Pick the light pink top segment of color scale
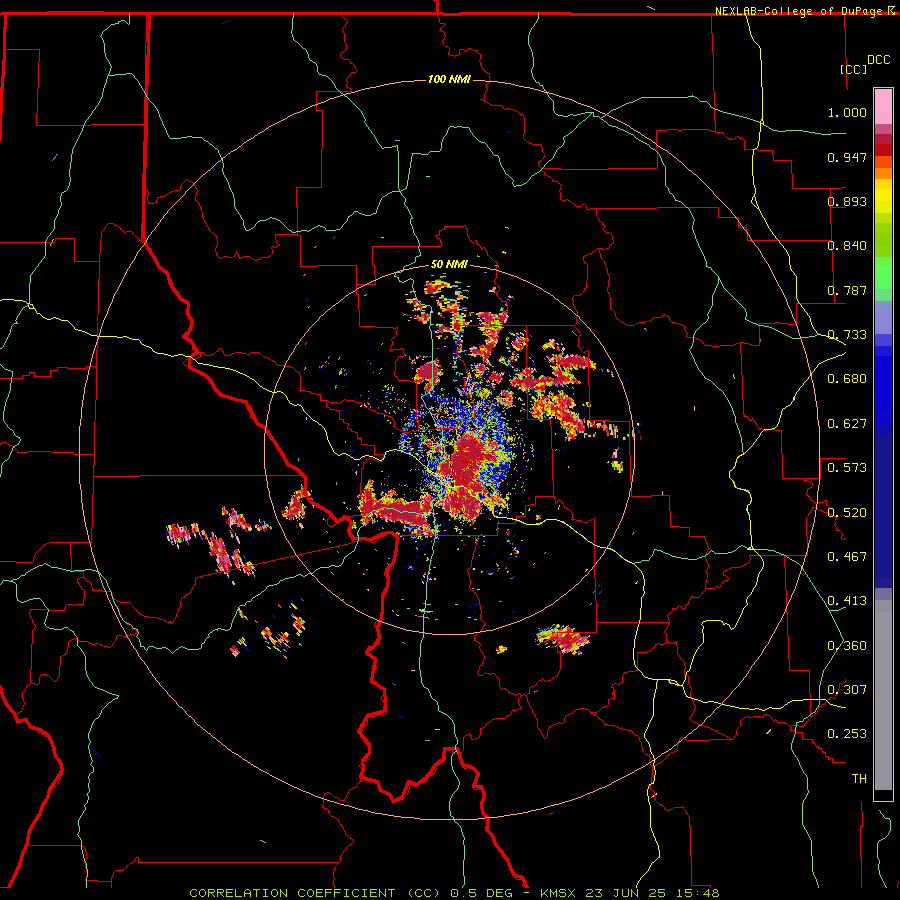Screen dimensions: 900x900 coord(883,107)
